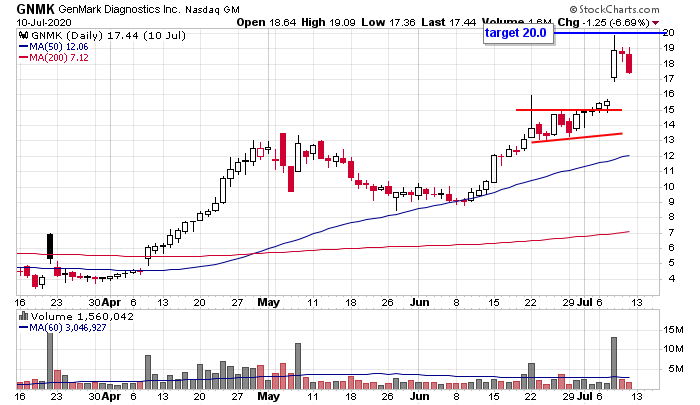Click the May label under the price chart
The image size is (700, 405).
268,302
